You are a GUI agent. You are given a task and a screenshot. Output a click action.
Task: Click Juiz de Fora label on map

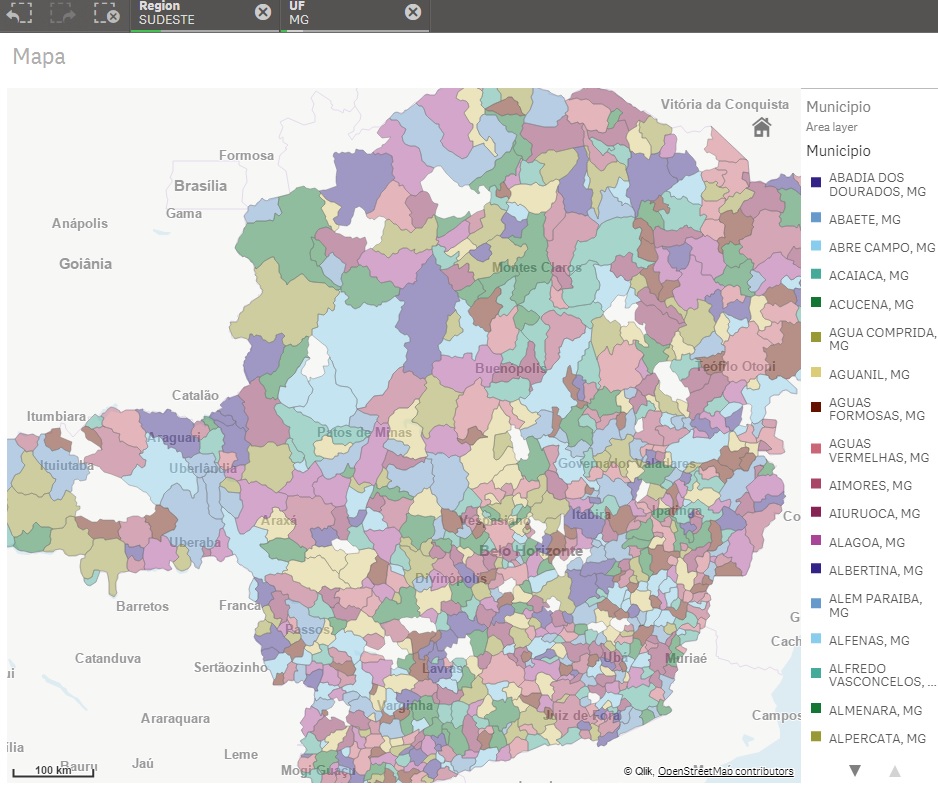pyautogui.click(x=582, y=715)
